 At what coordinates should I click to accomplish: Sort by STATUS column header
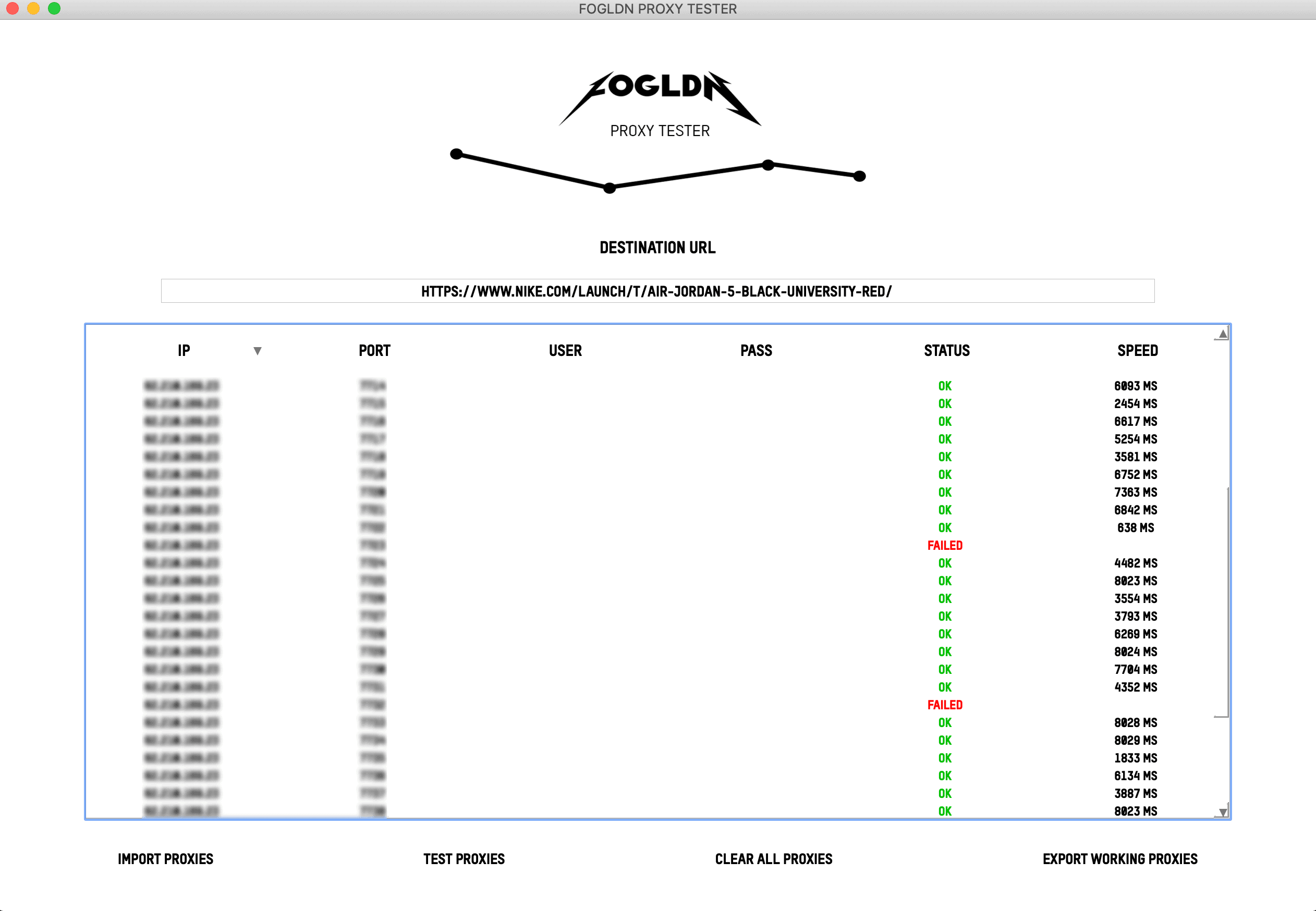(x=947, y=350)
